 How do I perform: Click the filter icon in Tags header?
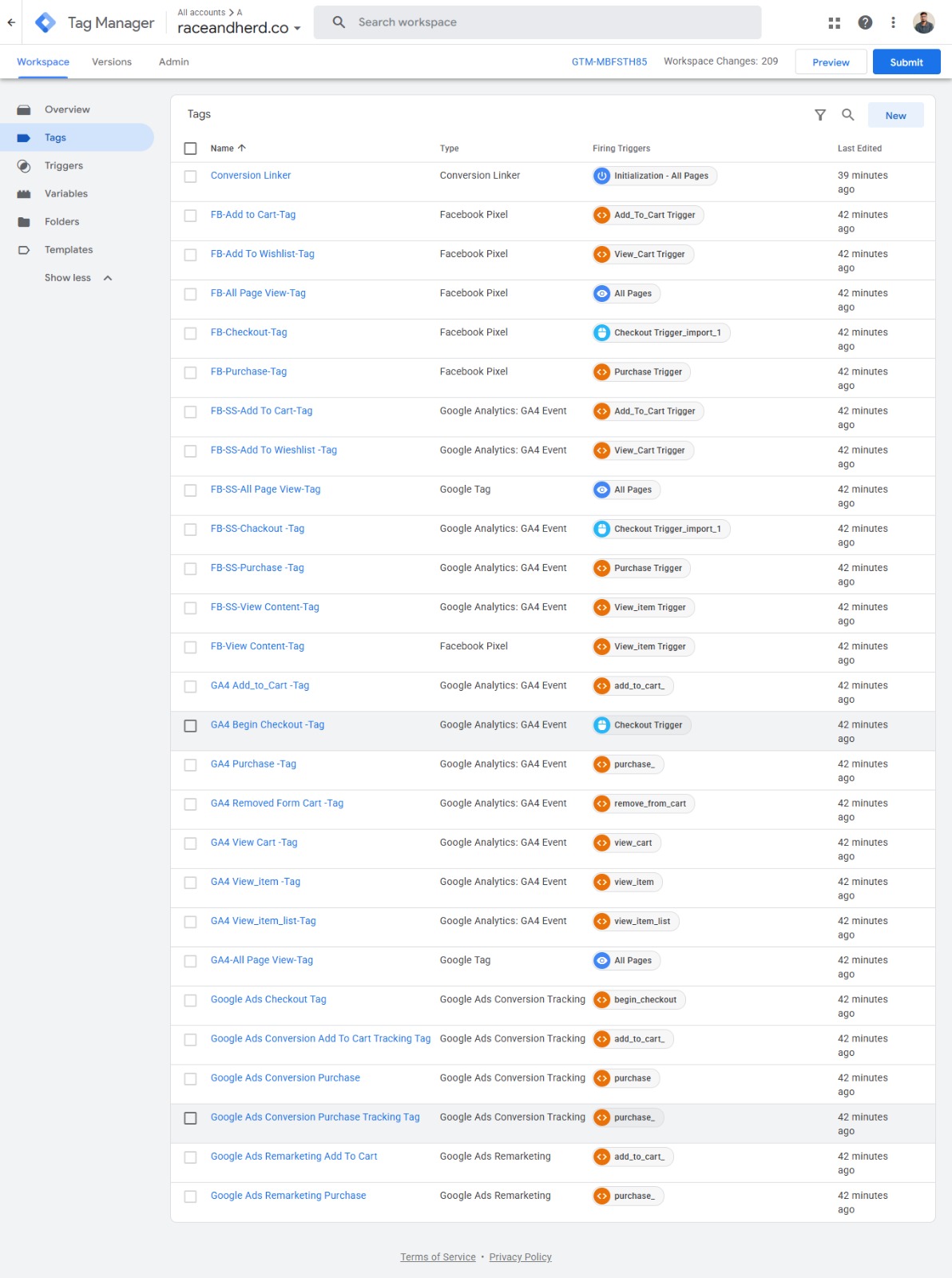pos(820,115)
